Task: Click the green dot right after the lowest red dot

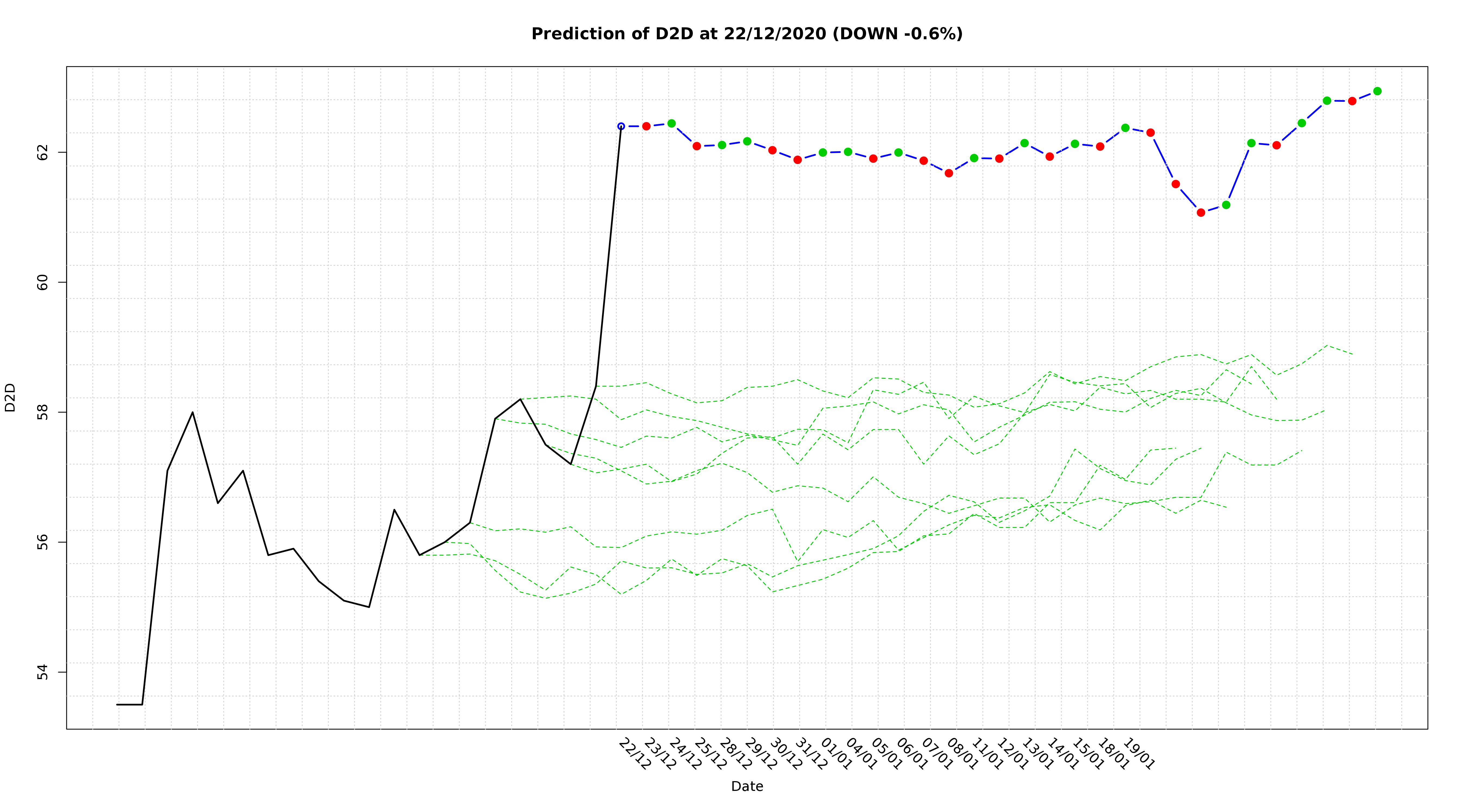Action: tap(1226, 205)
